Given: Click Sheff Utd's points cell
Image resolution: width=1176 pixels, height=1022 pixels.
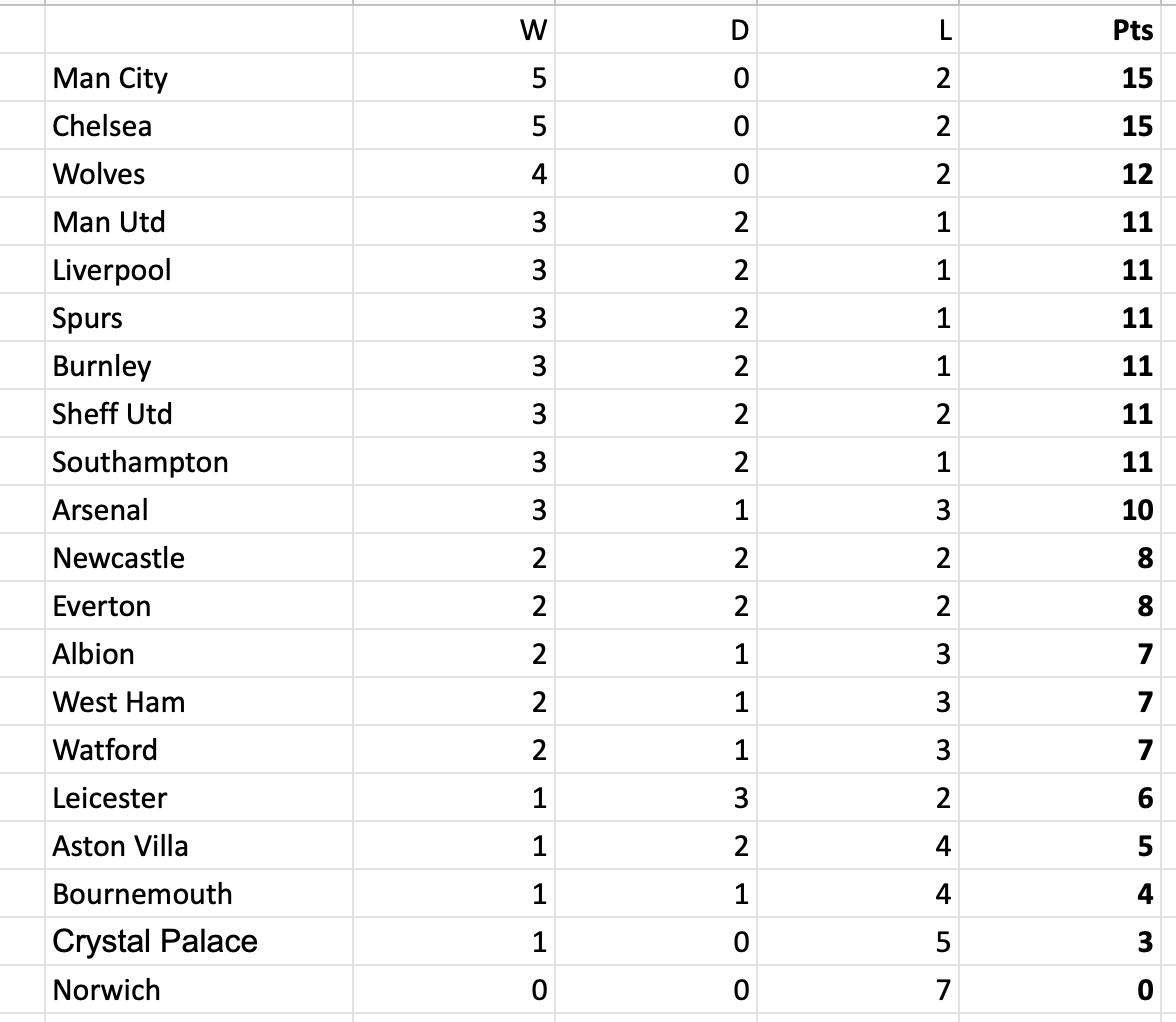Looking at the screenshot, I should coord(1060,413).
